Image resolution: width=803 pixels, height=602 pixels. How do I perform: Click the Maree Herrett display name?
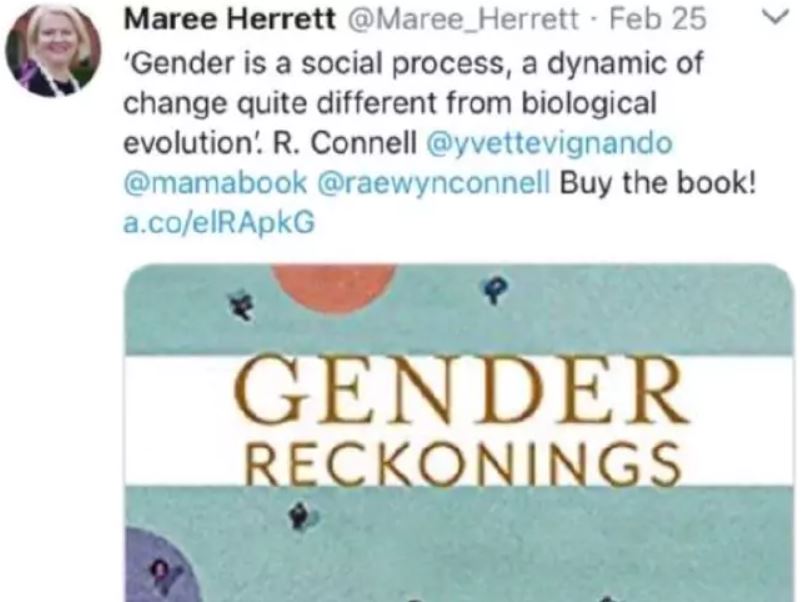(x=202, y=20)
